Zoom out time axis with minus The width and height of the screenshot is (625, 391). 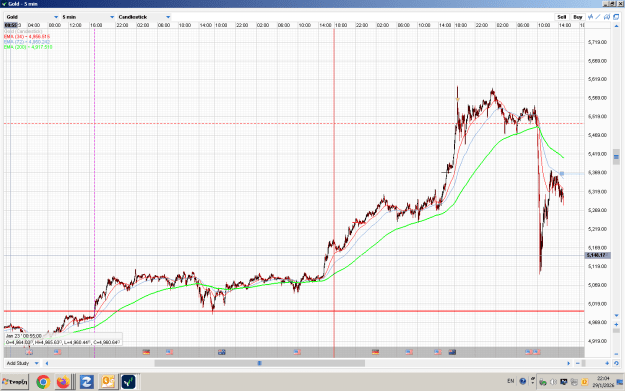[578, 363]
